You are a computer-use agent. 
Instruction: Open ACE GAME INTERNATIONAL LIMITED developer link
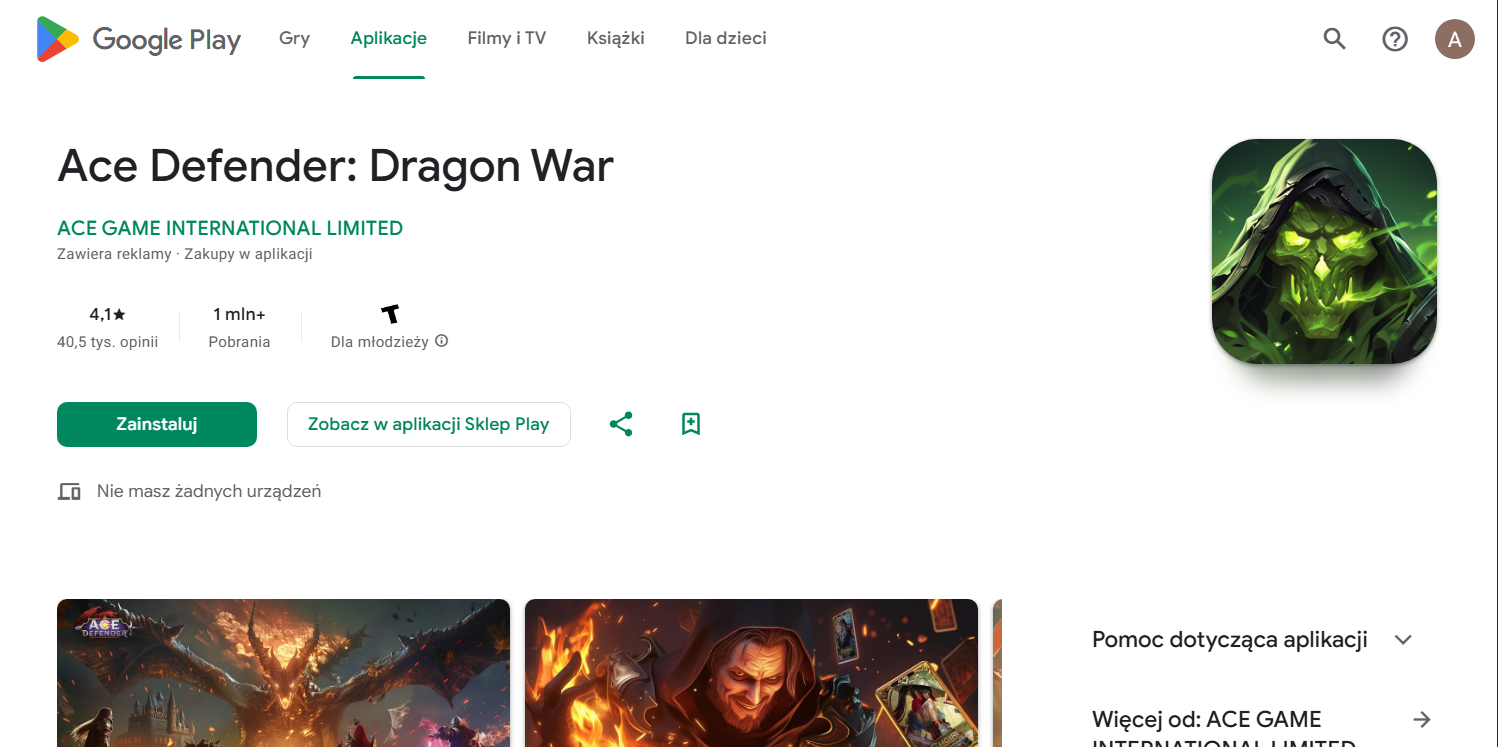(x=230, y=228)
